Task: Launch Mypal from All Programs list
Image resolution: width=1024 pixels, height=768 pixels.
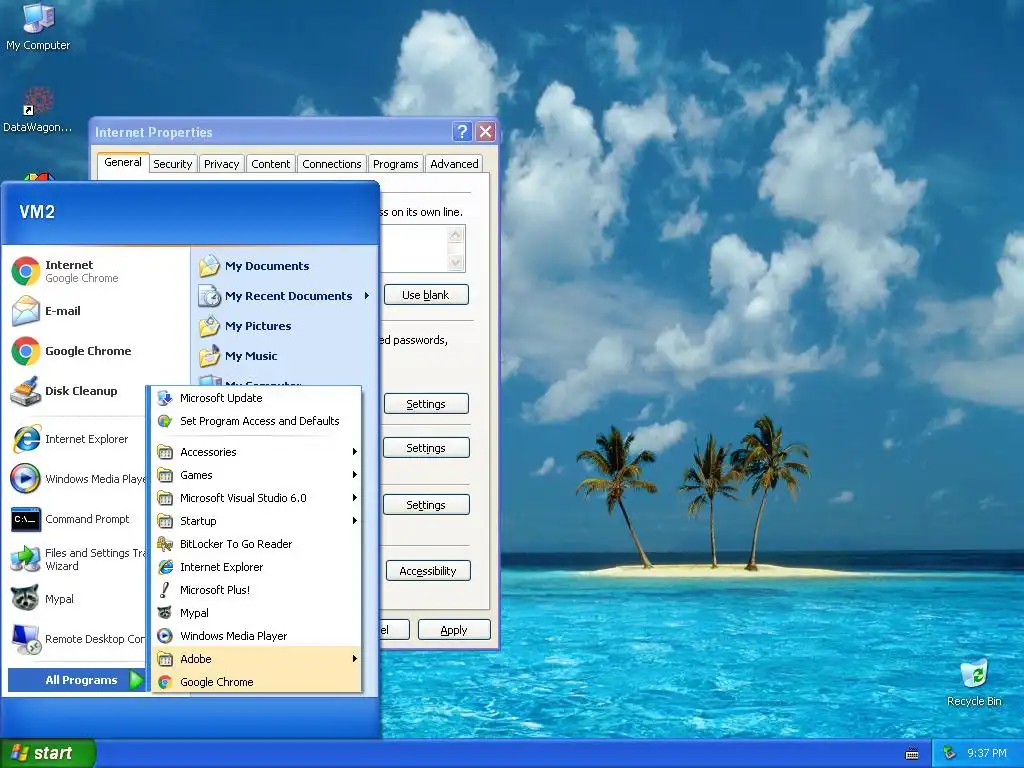Action: (257, 613)
